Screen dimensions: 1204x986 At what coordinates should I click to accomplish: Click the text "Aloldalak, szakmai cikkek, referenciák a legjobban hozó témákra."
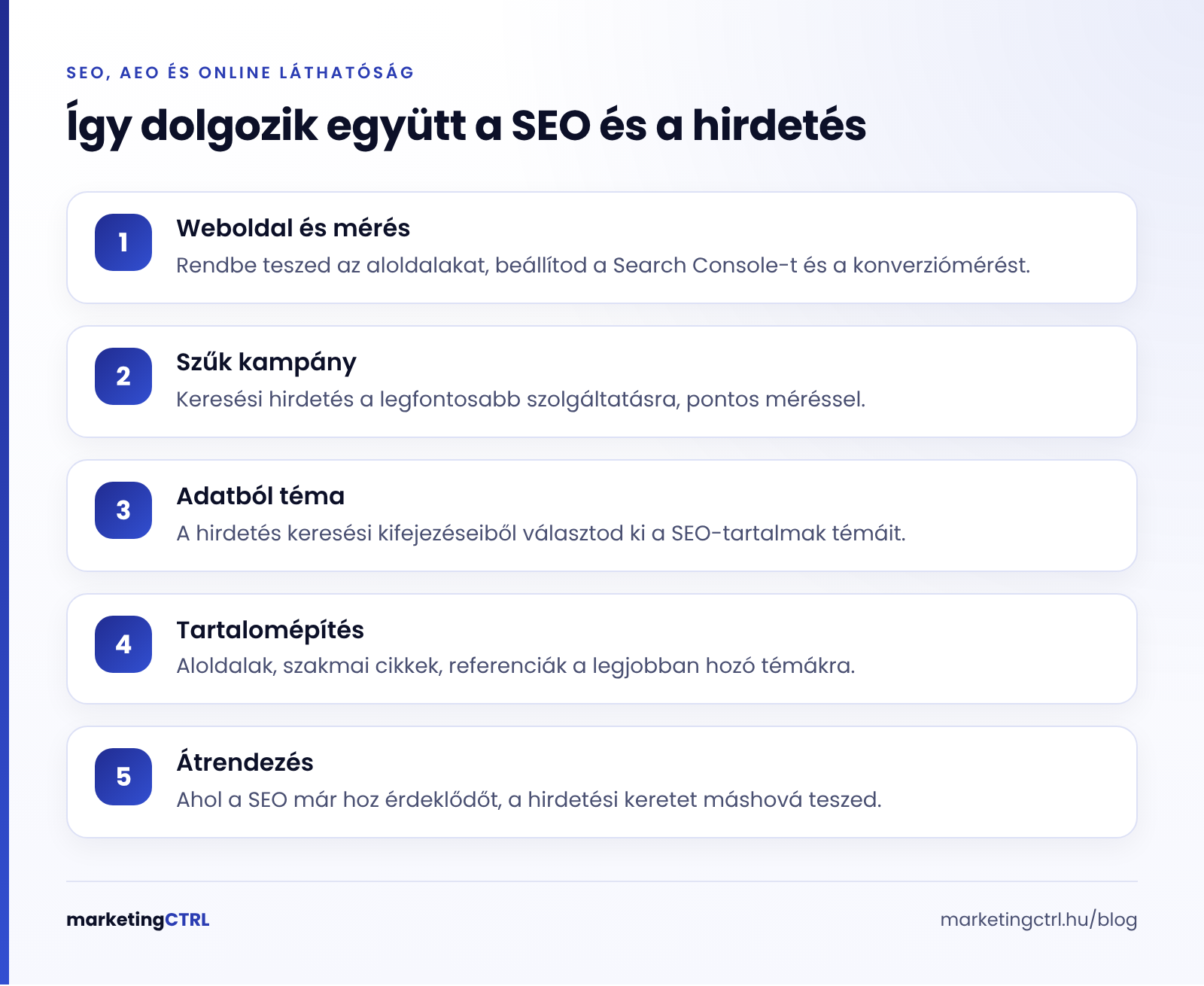(x=515, y=666)
